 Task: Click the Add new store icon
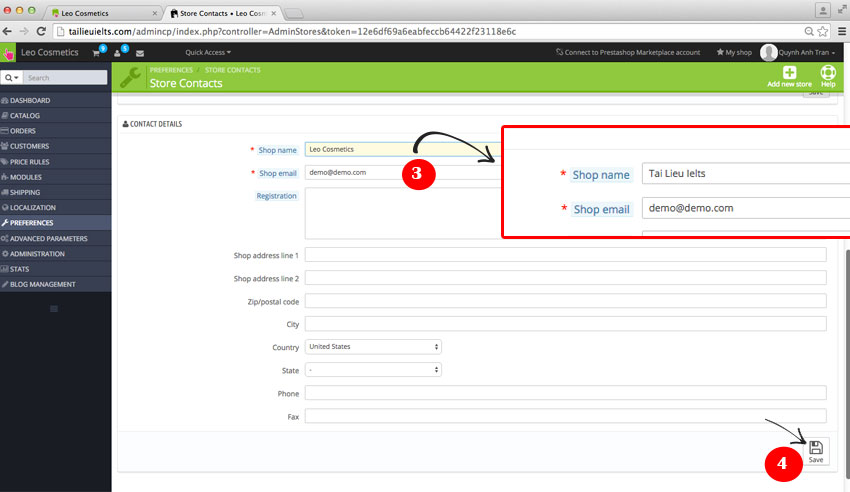click(789, 73)
